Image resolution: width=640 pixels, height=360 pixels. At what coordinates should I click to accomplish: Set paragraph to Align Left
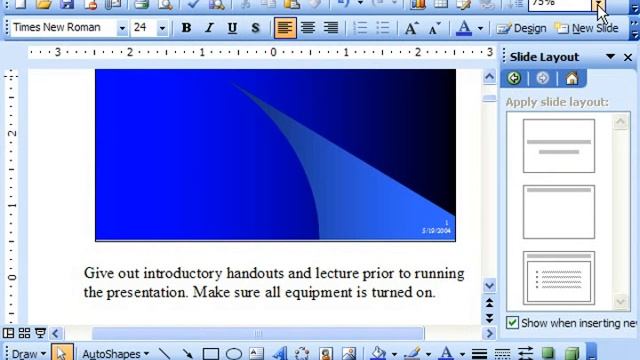[x=285, y=28]
